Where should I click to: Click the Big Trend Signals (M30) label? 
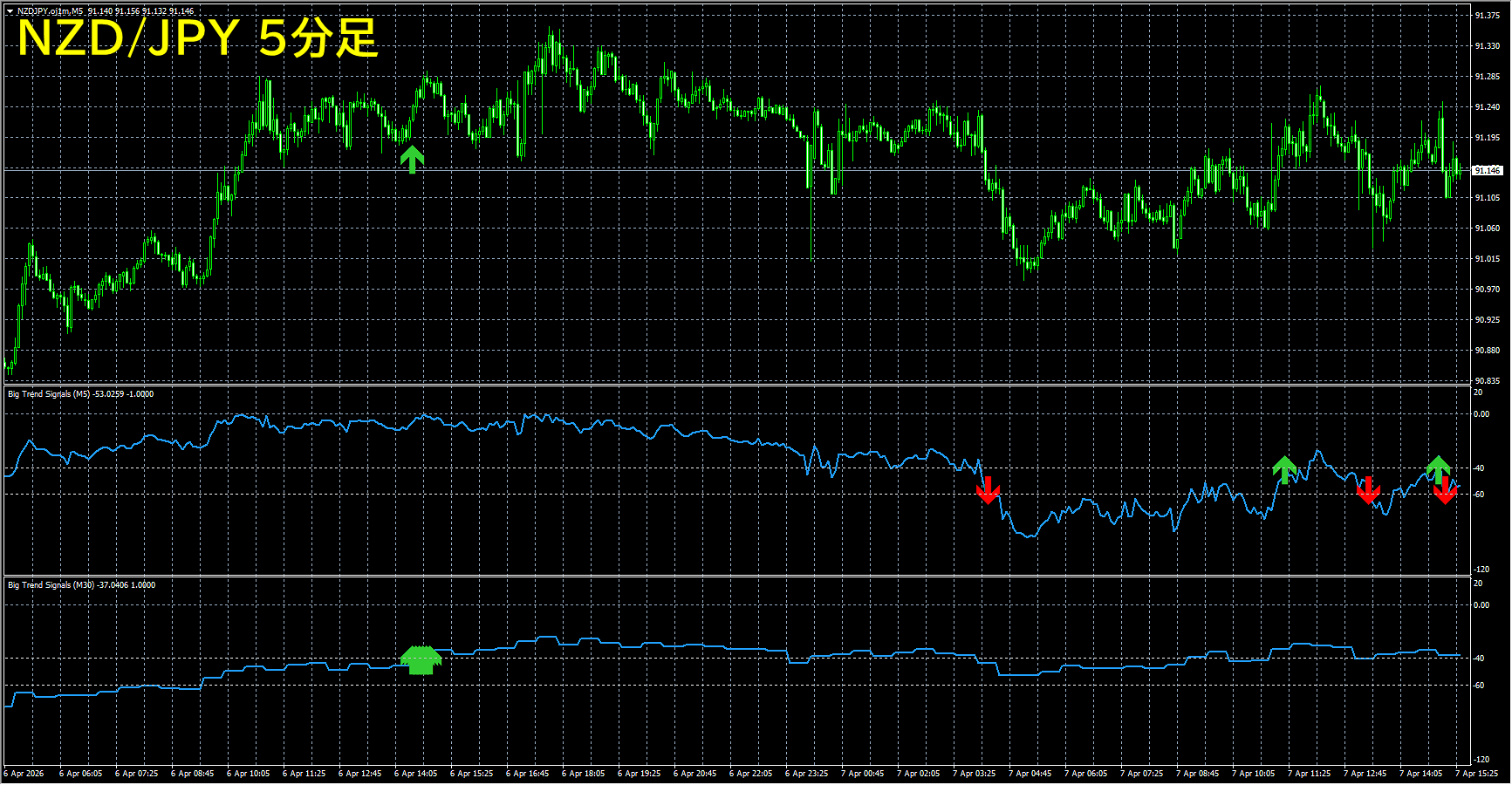coord(51,585)
